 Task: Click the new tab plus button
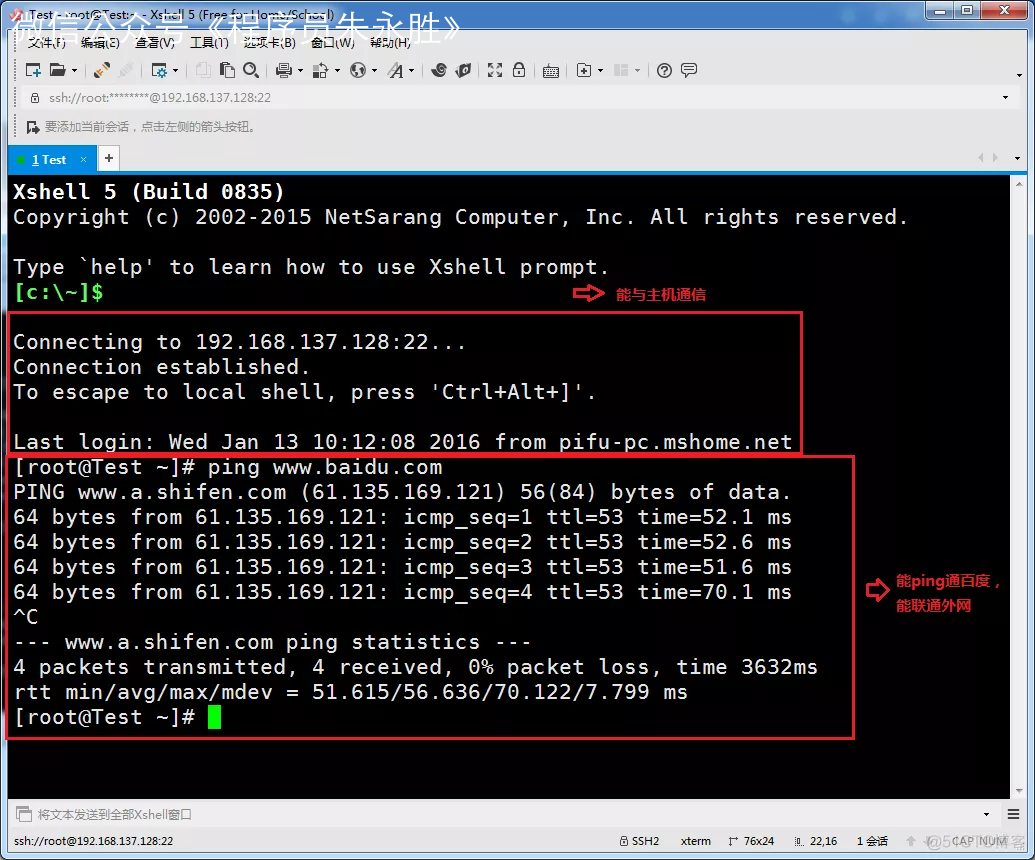108,158
